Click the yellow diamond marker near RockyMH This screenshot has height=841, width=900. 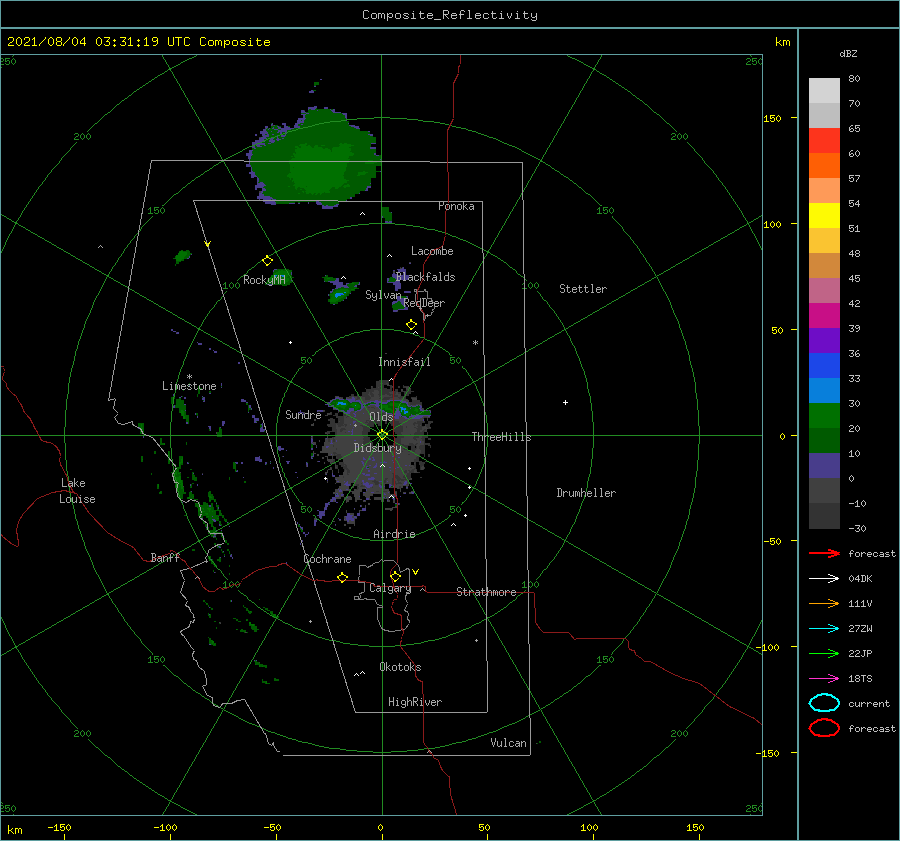pos(267,261)
